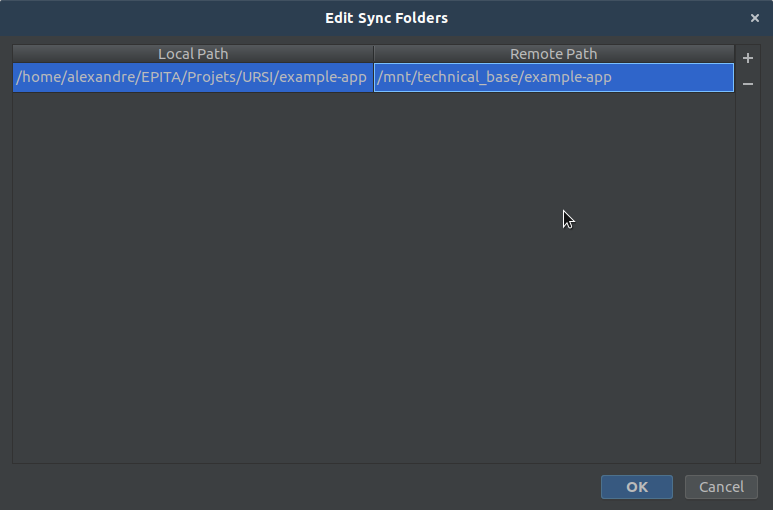
Task: Click the empty table area below the mapping row
Action: (x=374, y=276)
